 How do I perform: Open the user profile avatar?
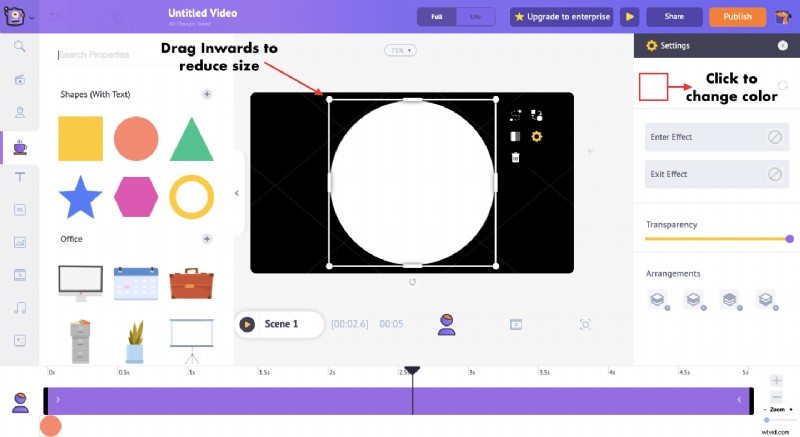click(x=782, y=17)
